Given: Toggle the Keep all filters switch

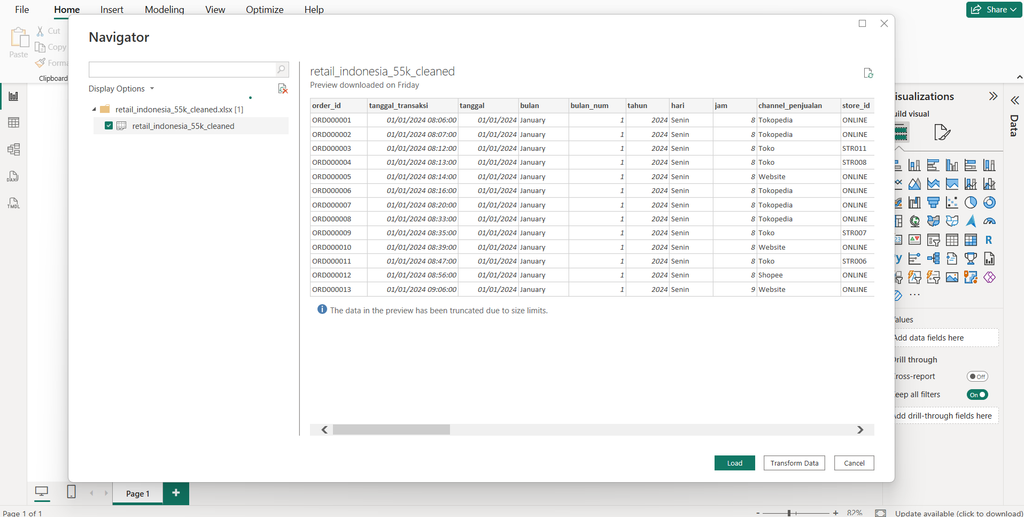Looking at the screenshot, I should coord(977,395).
